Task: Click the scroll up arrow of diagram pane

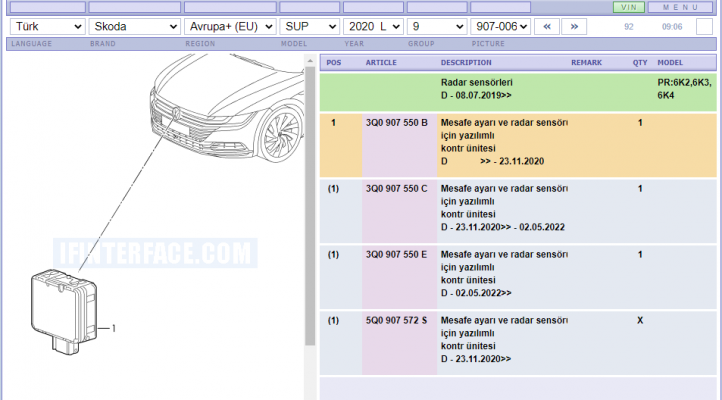Action: tap(310, 61)
